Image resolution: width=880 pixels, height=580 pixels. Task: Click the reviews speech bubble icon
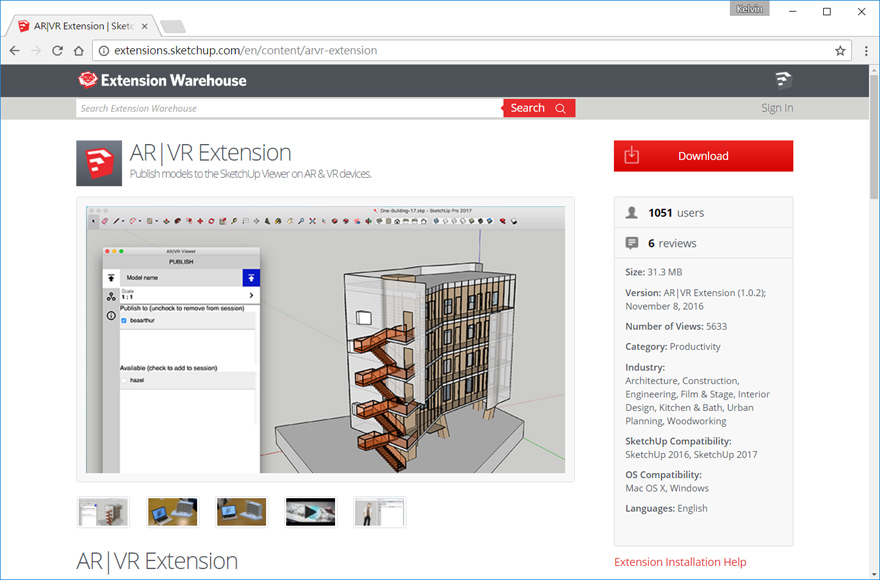pos(631,243)
